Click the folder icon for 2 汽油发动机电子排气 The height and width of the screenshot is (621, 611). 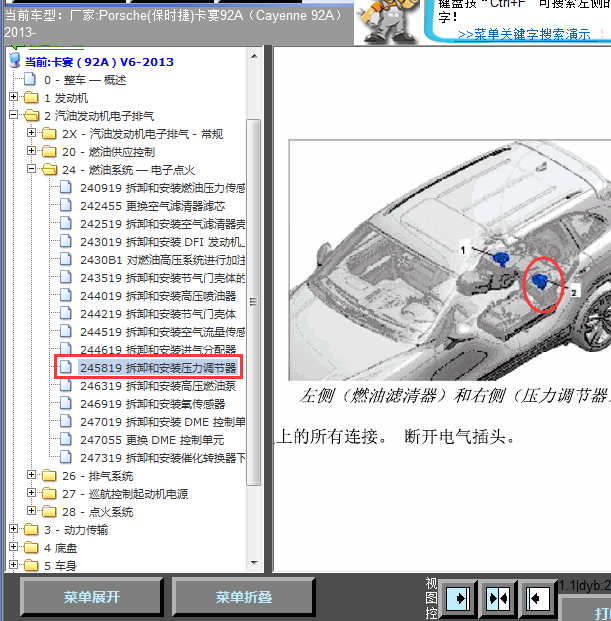[31, 116]
